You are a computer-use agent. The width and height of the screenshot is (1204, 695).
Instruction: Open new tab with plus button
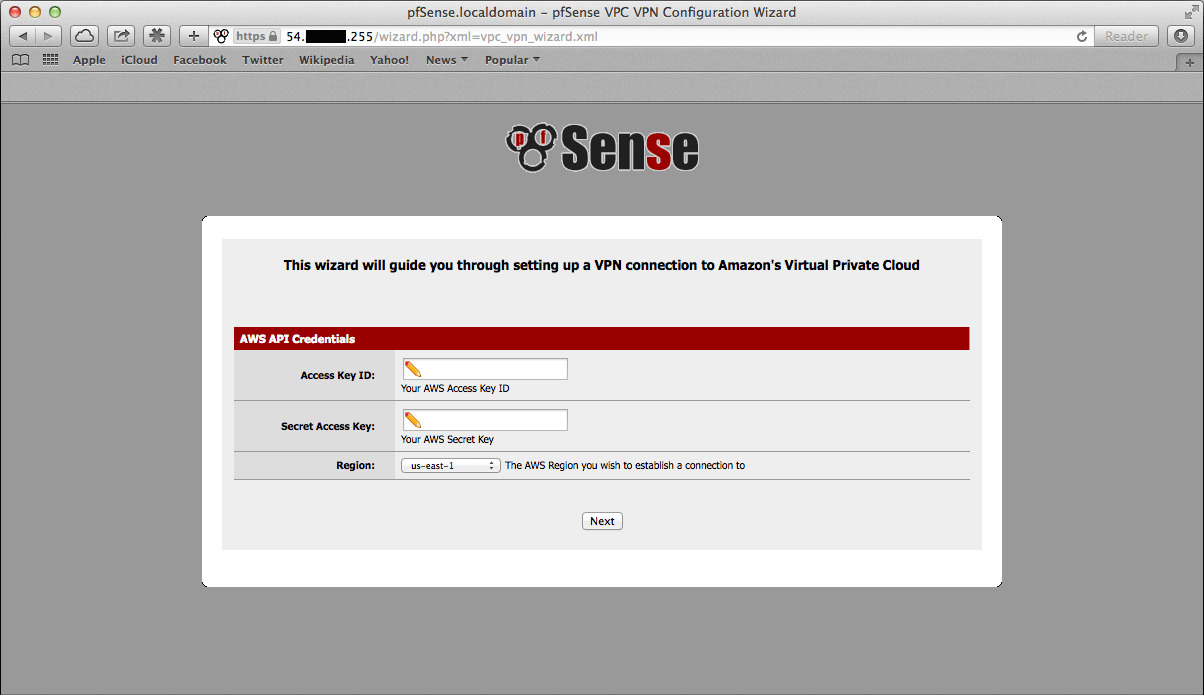(1189, 61)
